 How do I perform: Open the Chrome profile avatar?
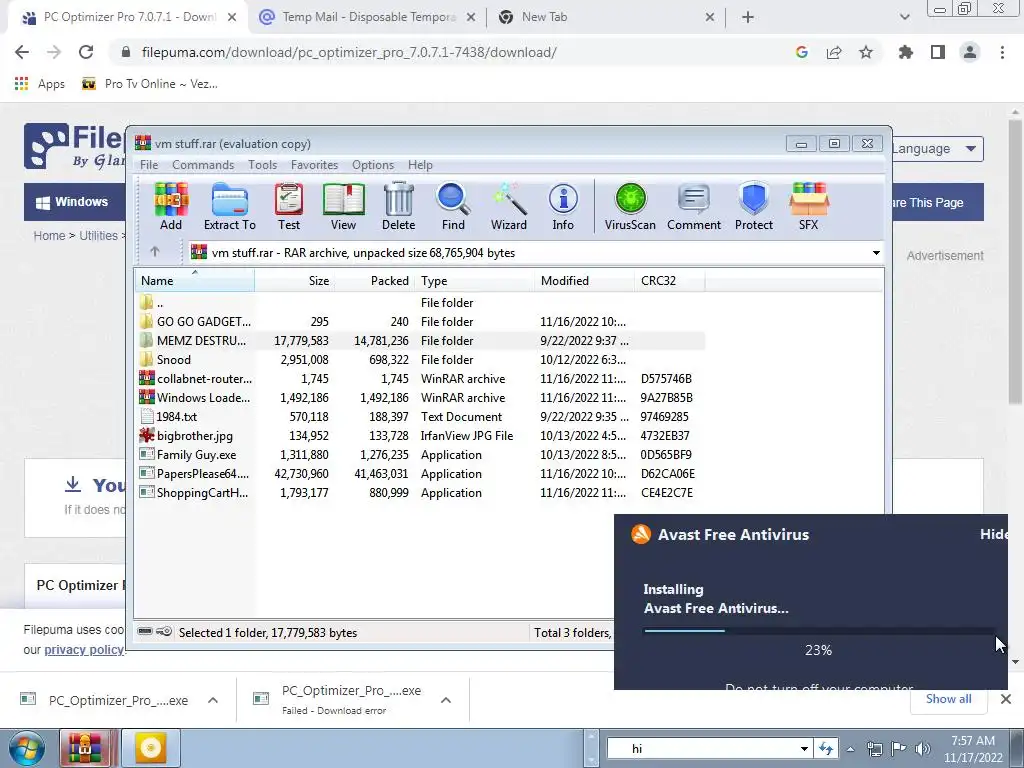pos(970,52)
